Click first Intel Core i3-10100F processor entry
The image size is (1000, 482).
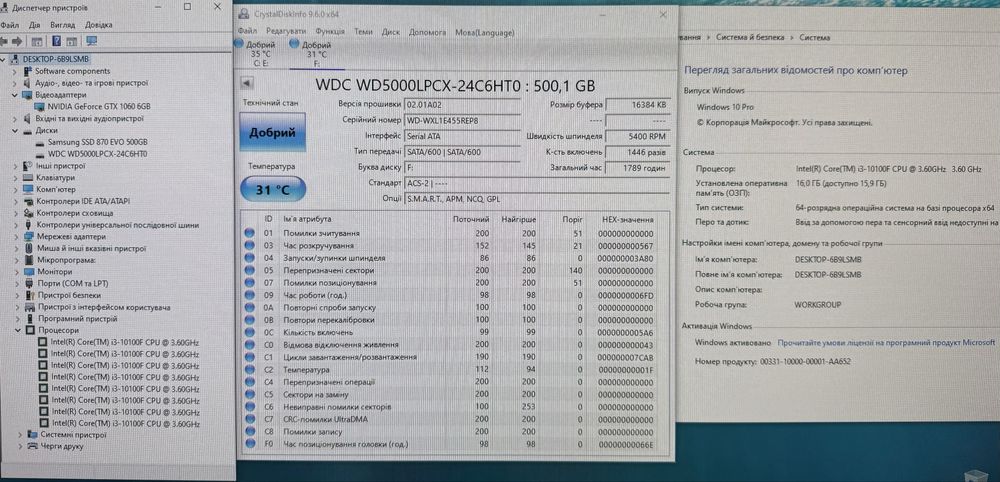pos(125,342)
